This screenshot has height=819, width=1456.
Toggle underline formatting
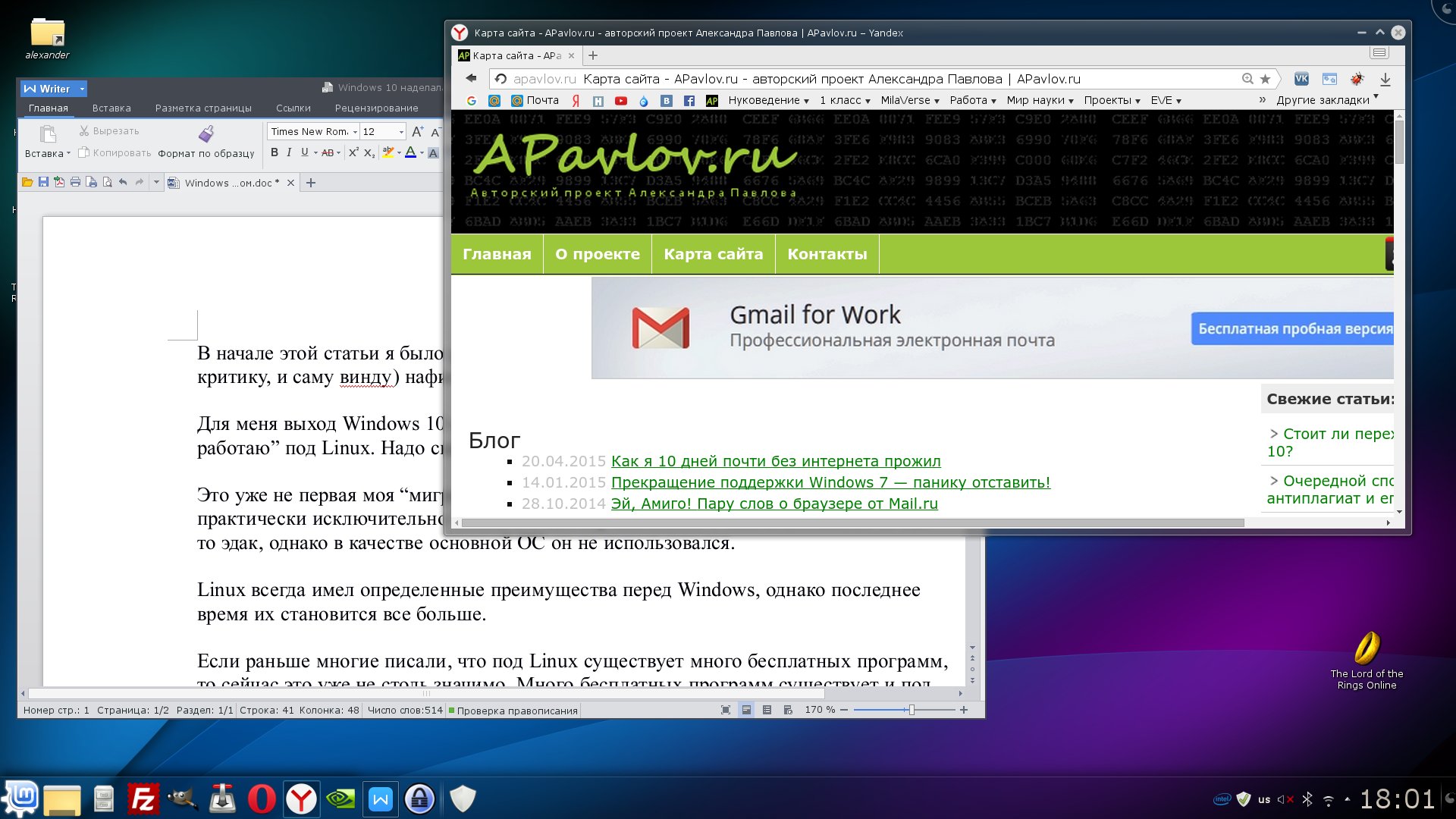pyautogui.click(x=303, y=152)
